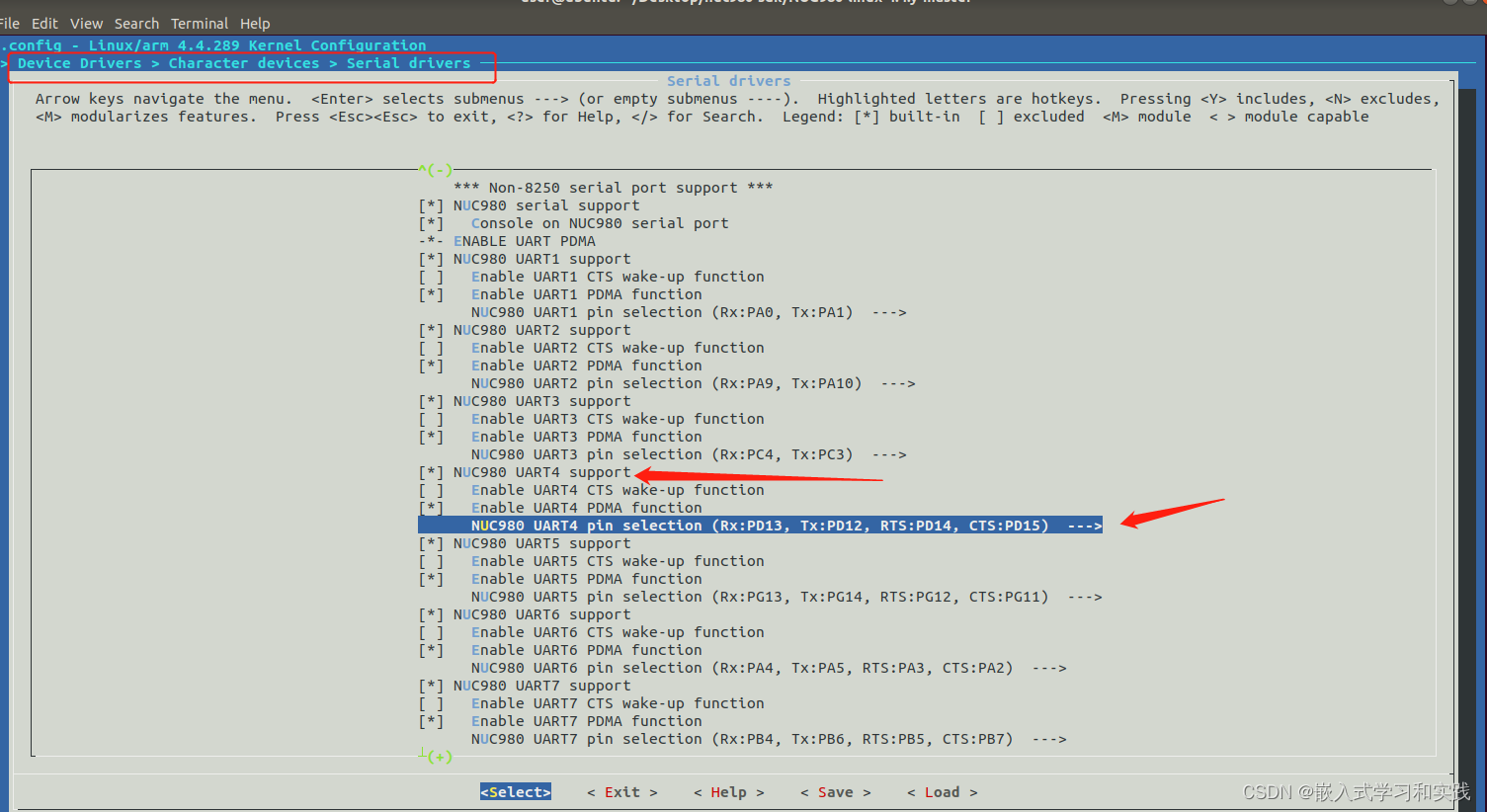Viewport: 1487px width, 812px height.
Task: Enable UART5 CTS wake-up function
Action: 431,561
